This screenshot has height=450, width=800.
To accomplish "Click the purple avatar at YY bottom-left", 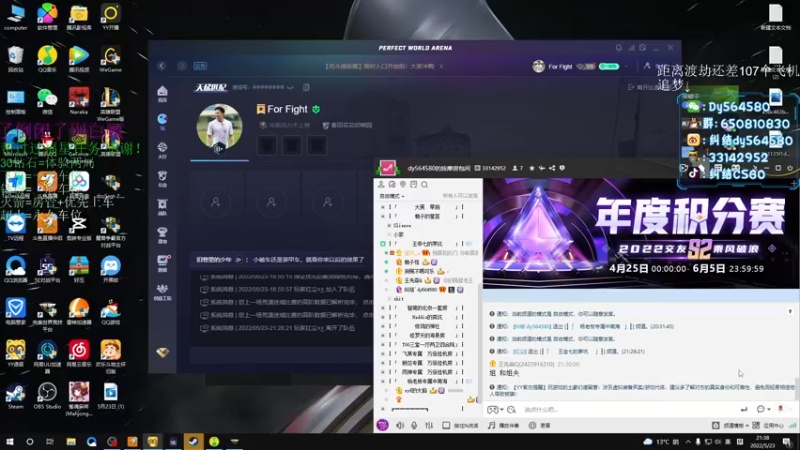I will point(383,424).
